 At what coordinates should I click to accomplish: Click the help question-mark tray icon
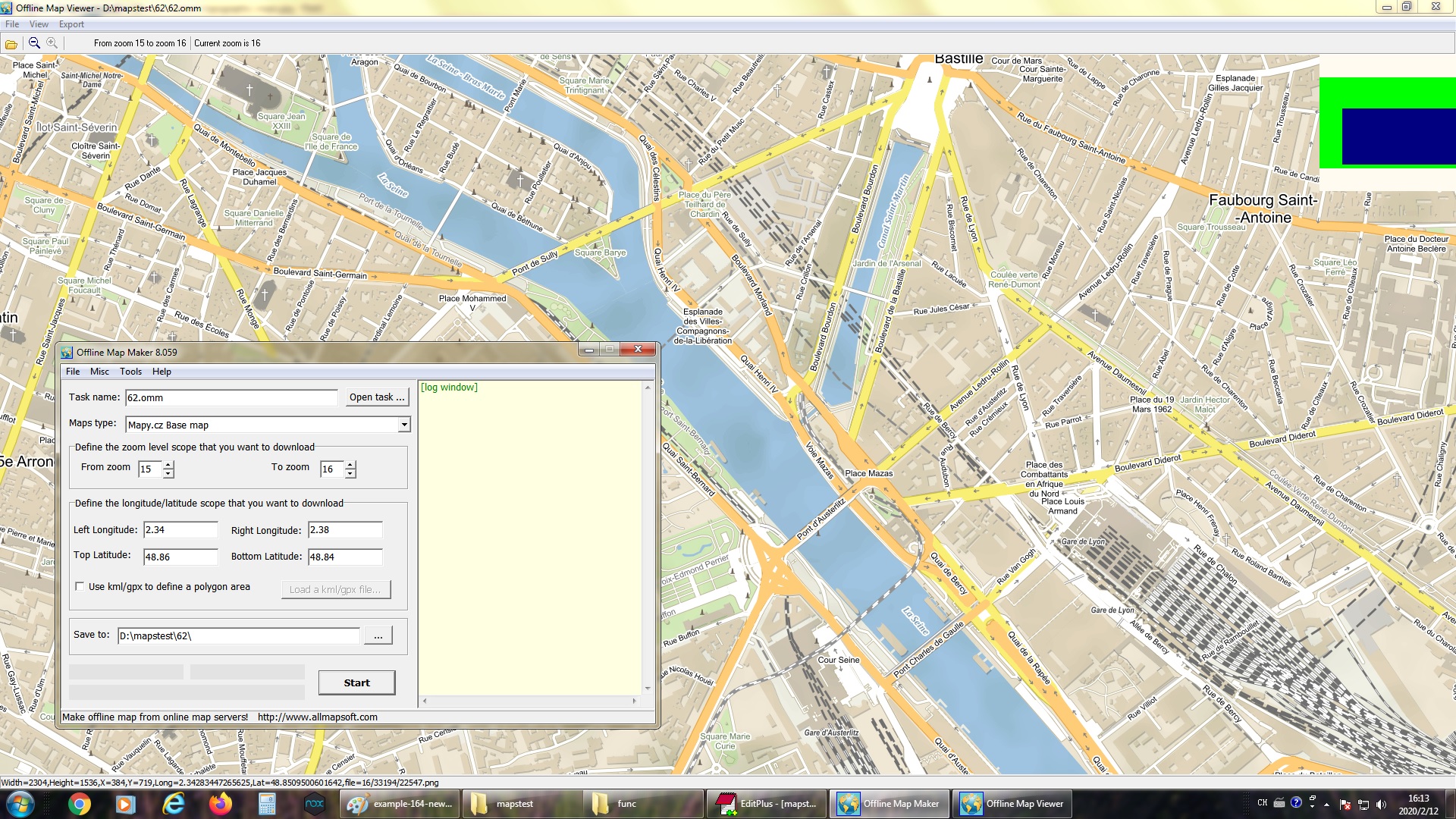(1296, 802)
